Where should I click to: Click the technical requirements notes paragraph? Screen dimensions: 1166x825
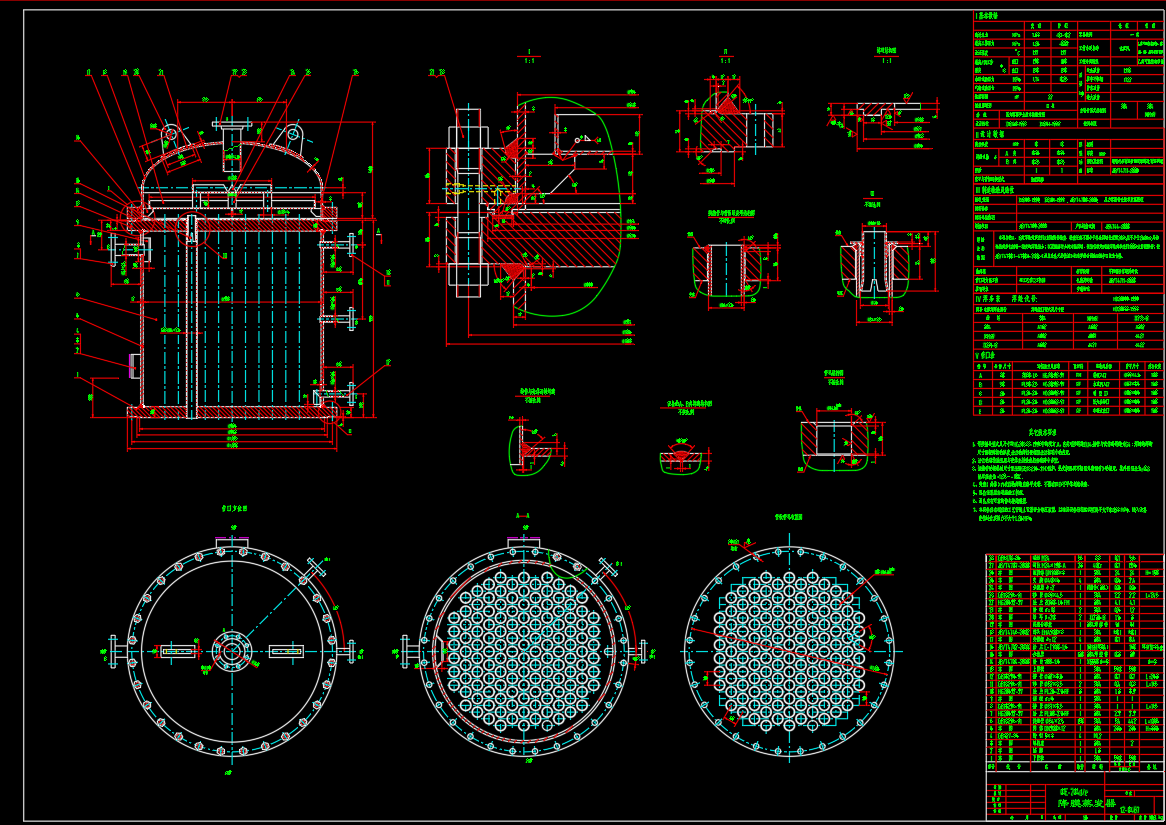coord(1066,480)
